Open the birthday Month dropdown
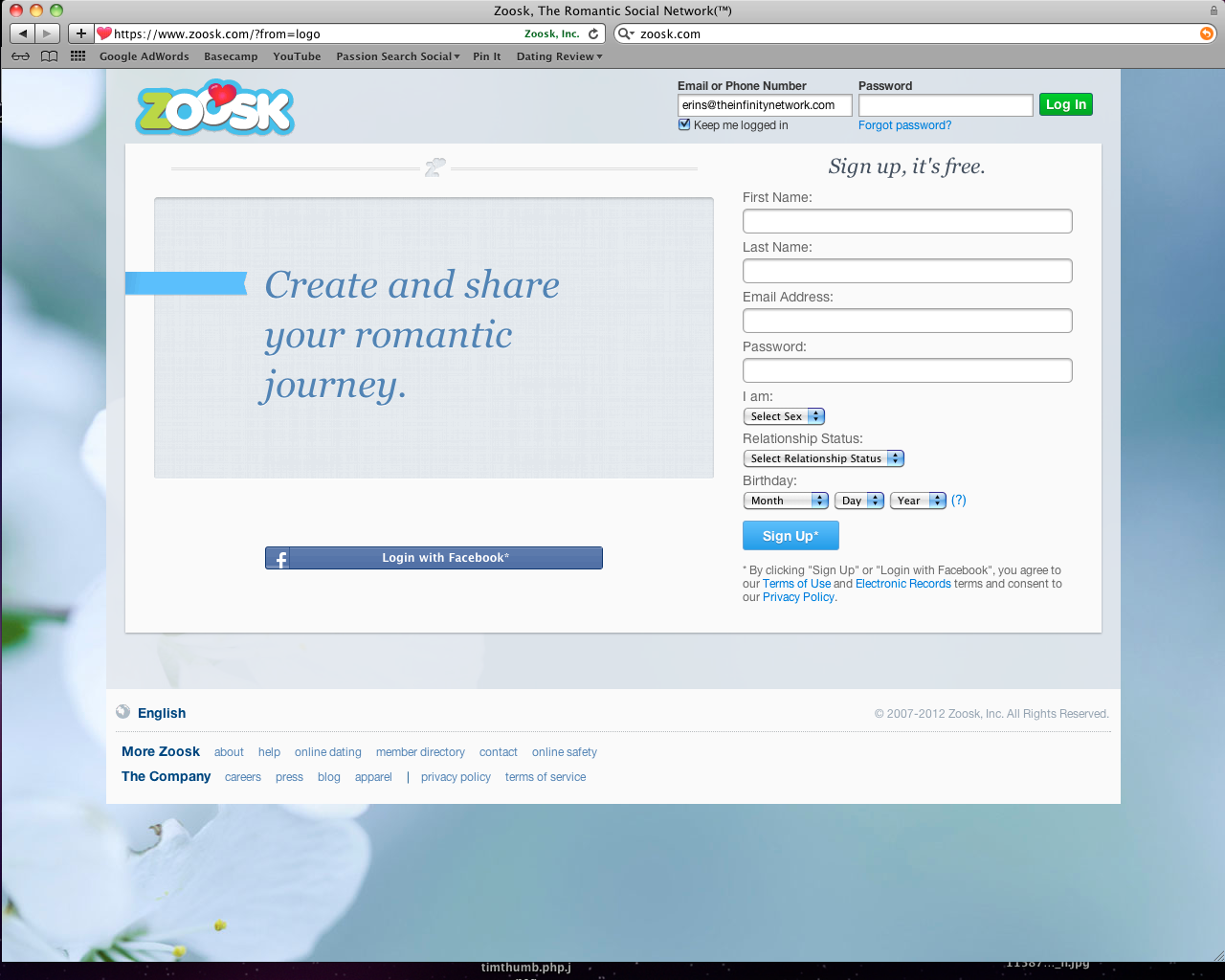 (786, 501)
